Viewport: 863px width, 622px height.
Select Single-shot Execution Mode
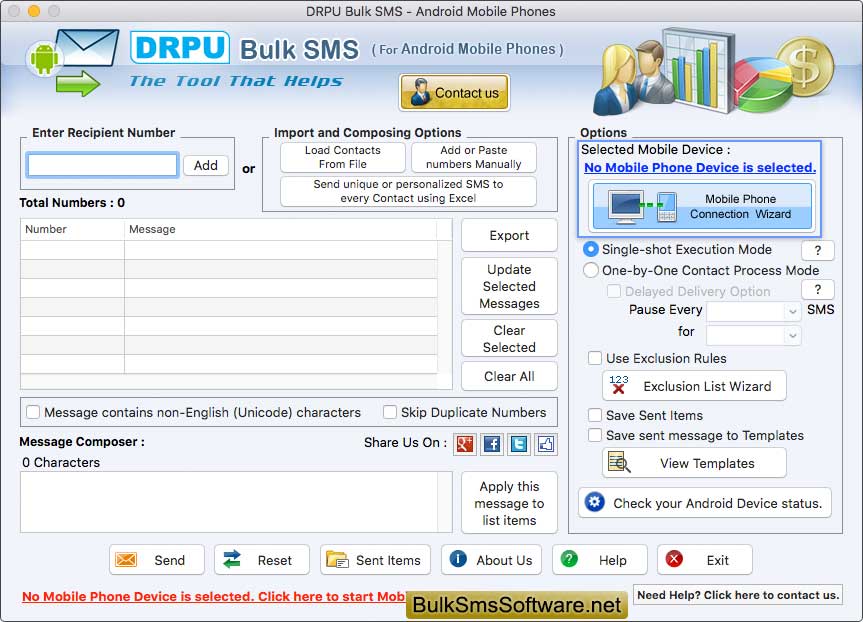pyautogui.click(x=591, y=249)
